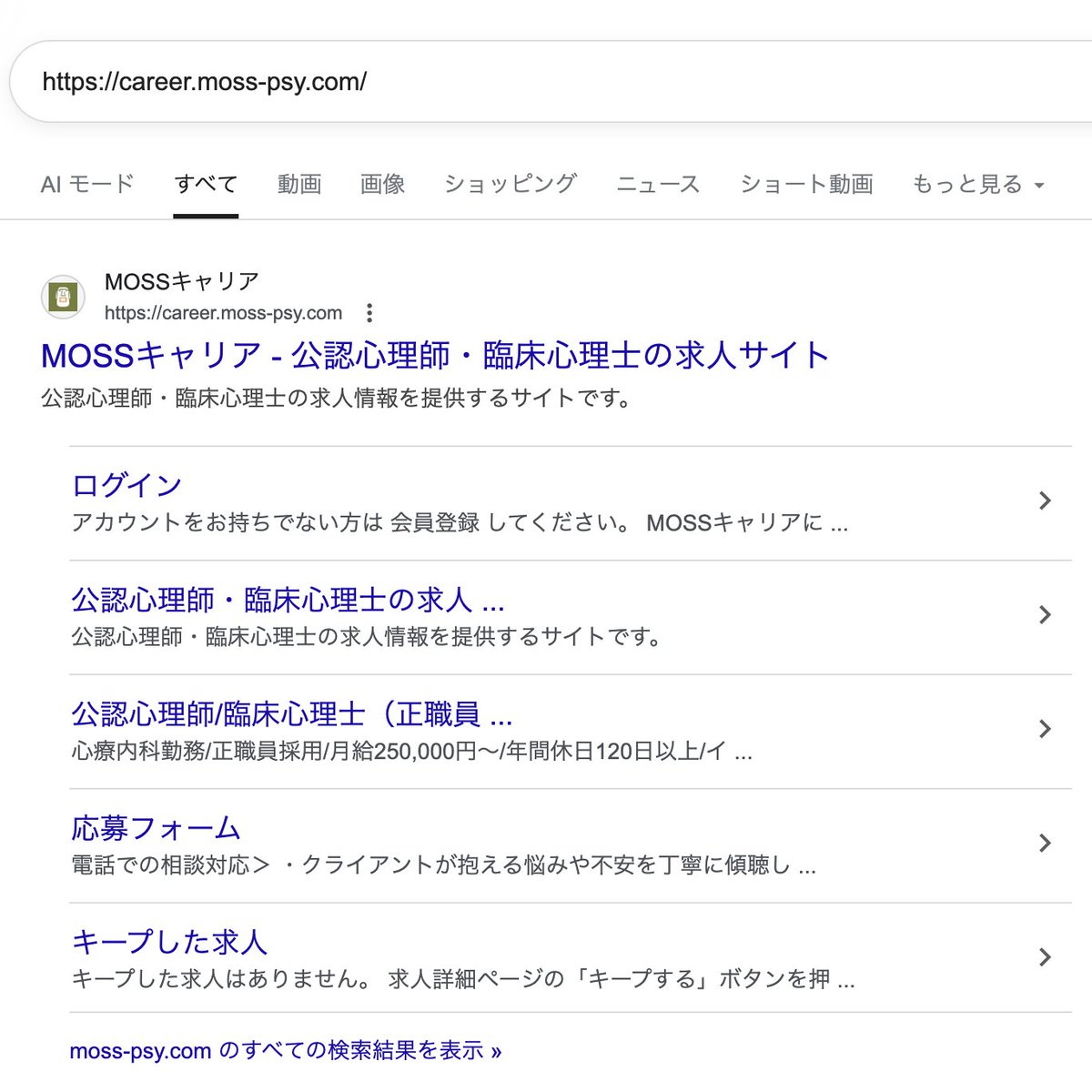Screen dimensions: 1092x1092
Task: Expand the 応募フォーム sitelink chevron
Action: (x=1045, y=844)
